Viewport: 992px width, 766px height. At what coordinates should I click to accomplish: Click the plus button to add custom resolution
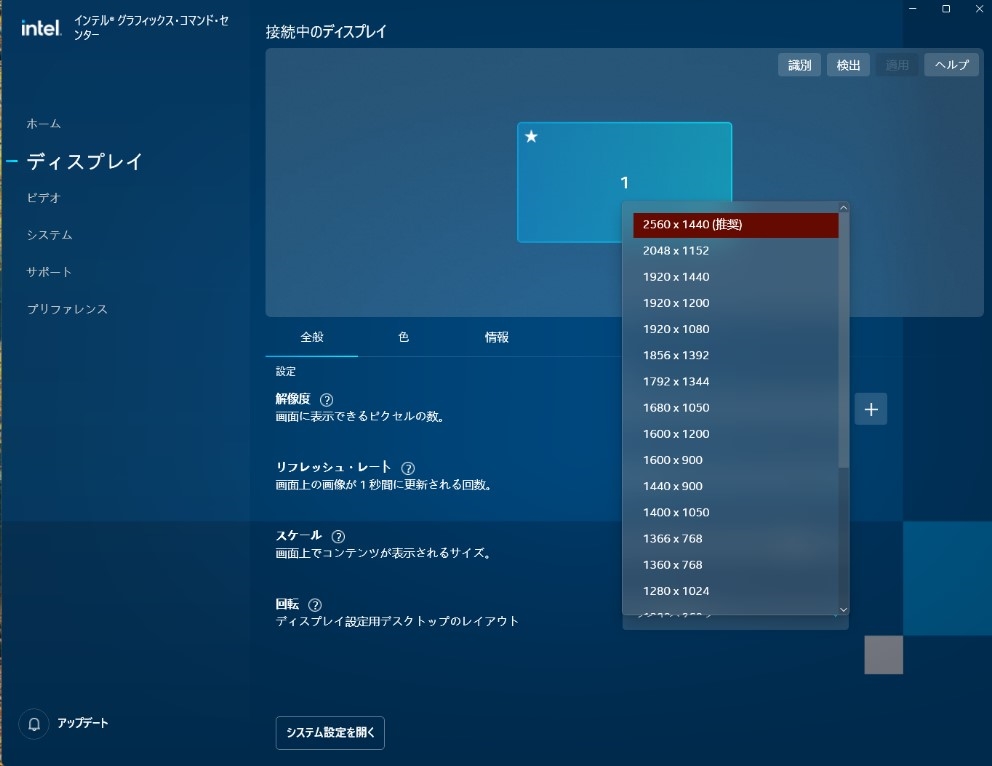tap(871, 409)
